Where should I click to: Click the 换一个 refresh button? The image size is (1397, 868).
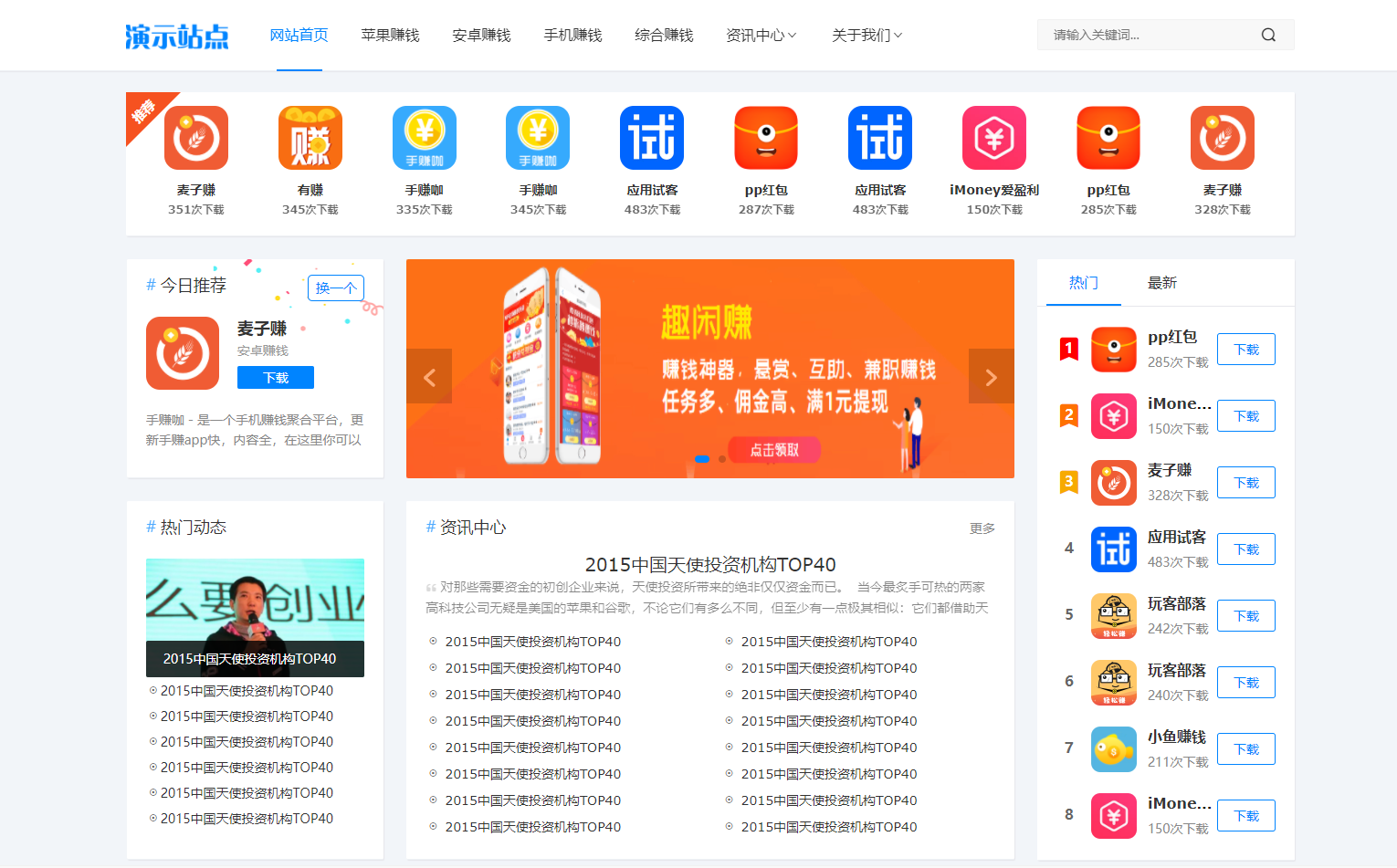[335, 288]
